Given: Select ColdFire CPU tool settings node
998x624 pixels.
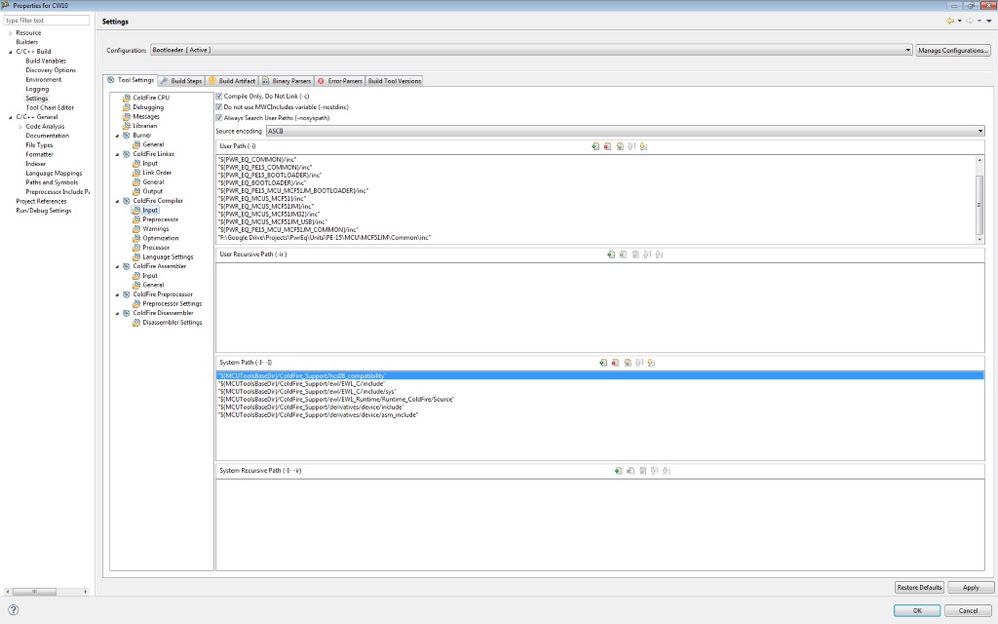Looking at the screenshot, I should coord(151,98).
